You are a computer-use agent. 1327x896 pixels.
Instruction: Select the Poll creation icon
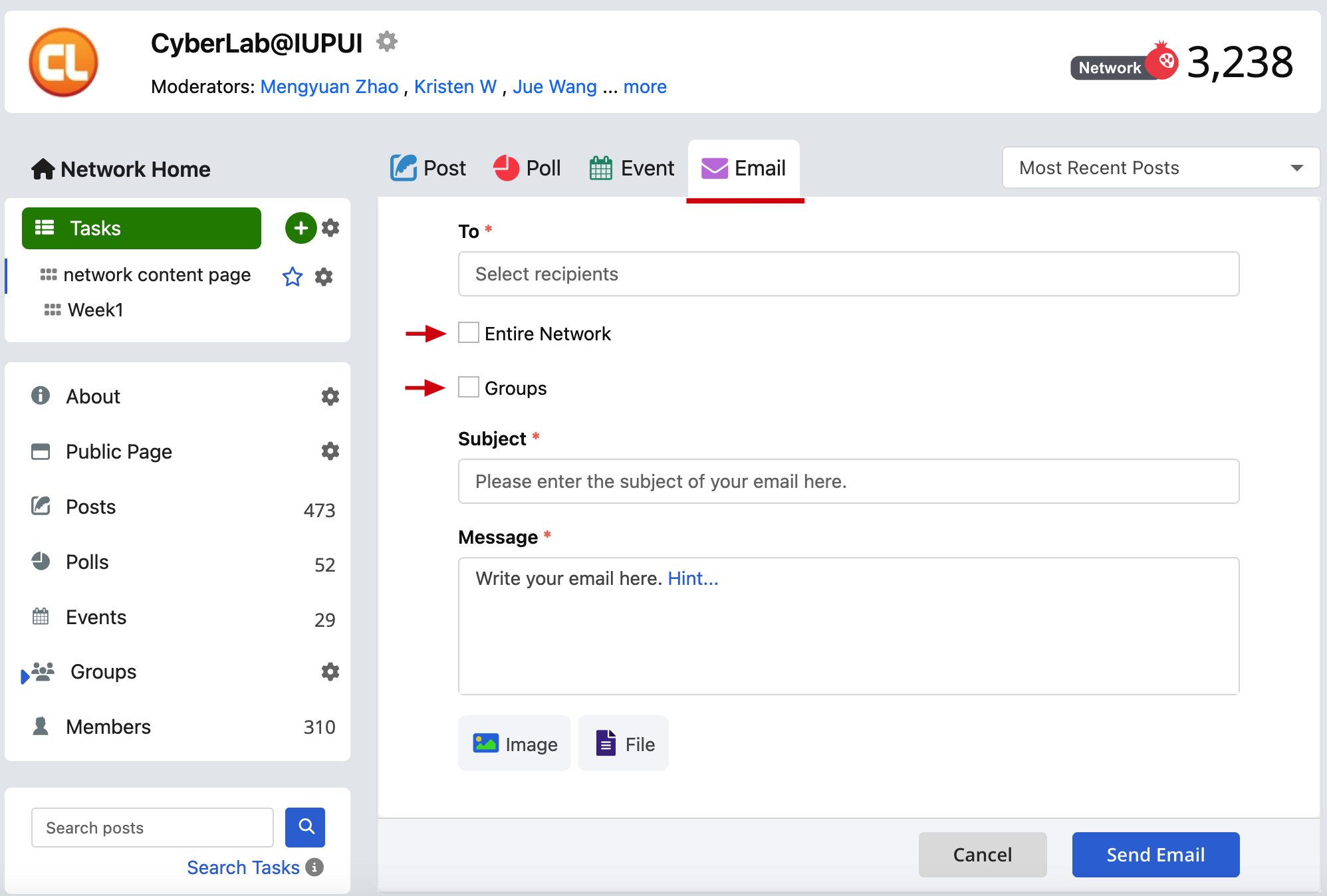point(507,168)
